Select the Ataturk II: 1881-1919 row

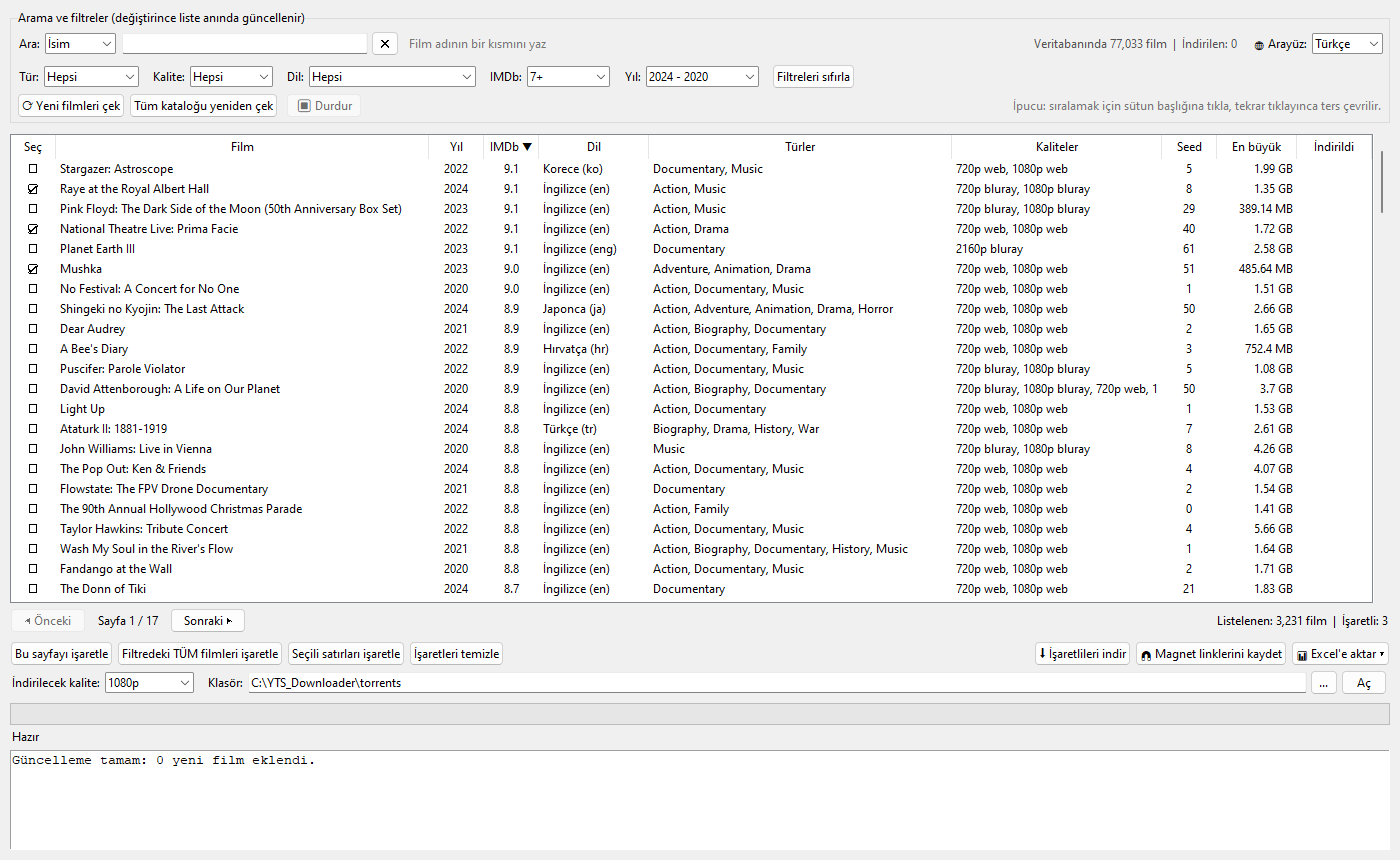coord(690,429)
